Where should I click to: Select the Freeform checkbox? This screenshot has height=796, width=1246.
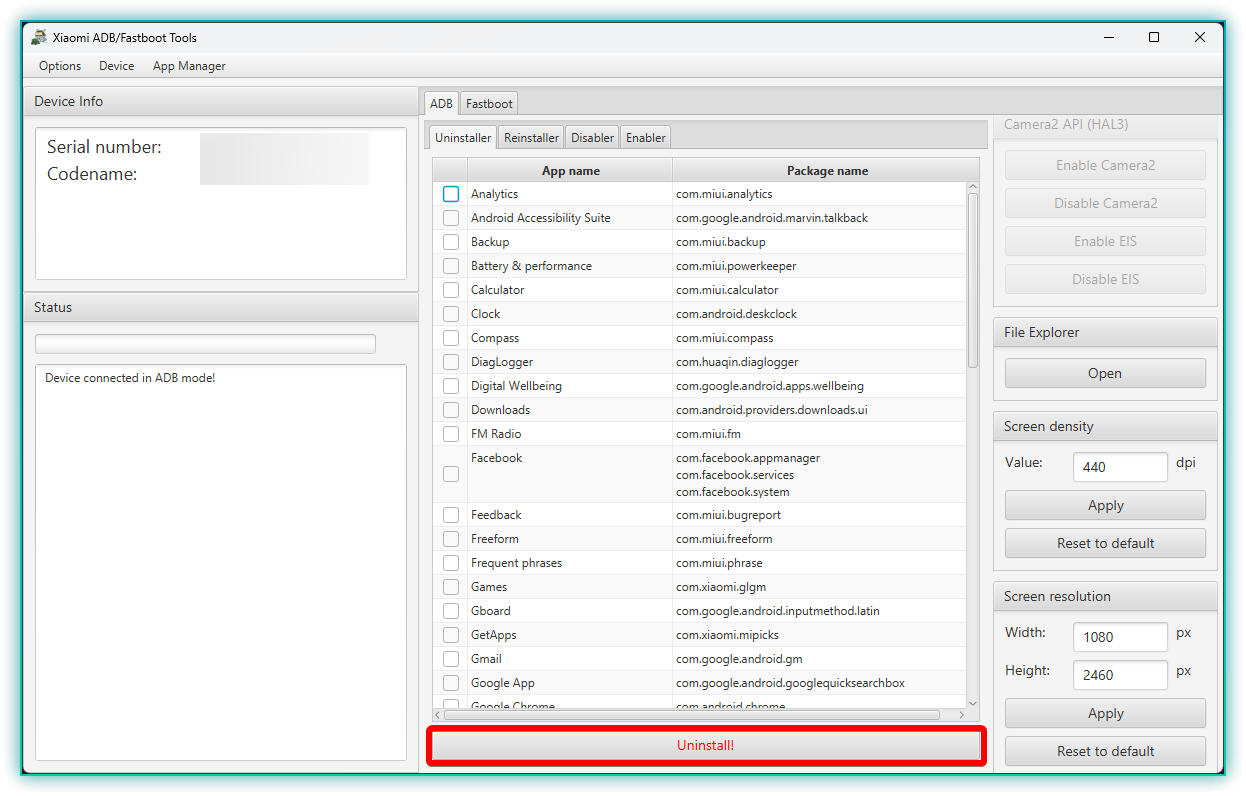(451, 539)
